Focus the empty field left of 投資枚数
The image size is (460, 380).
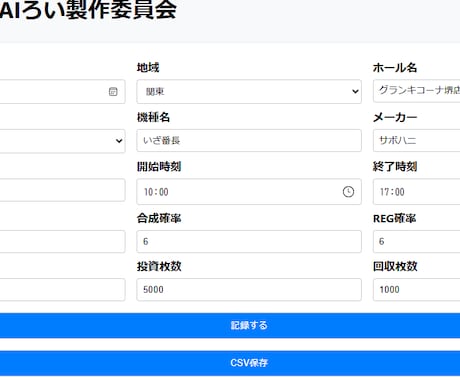click(62, 290)
